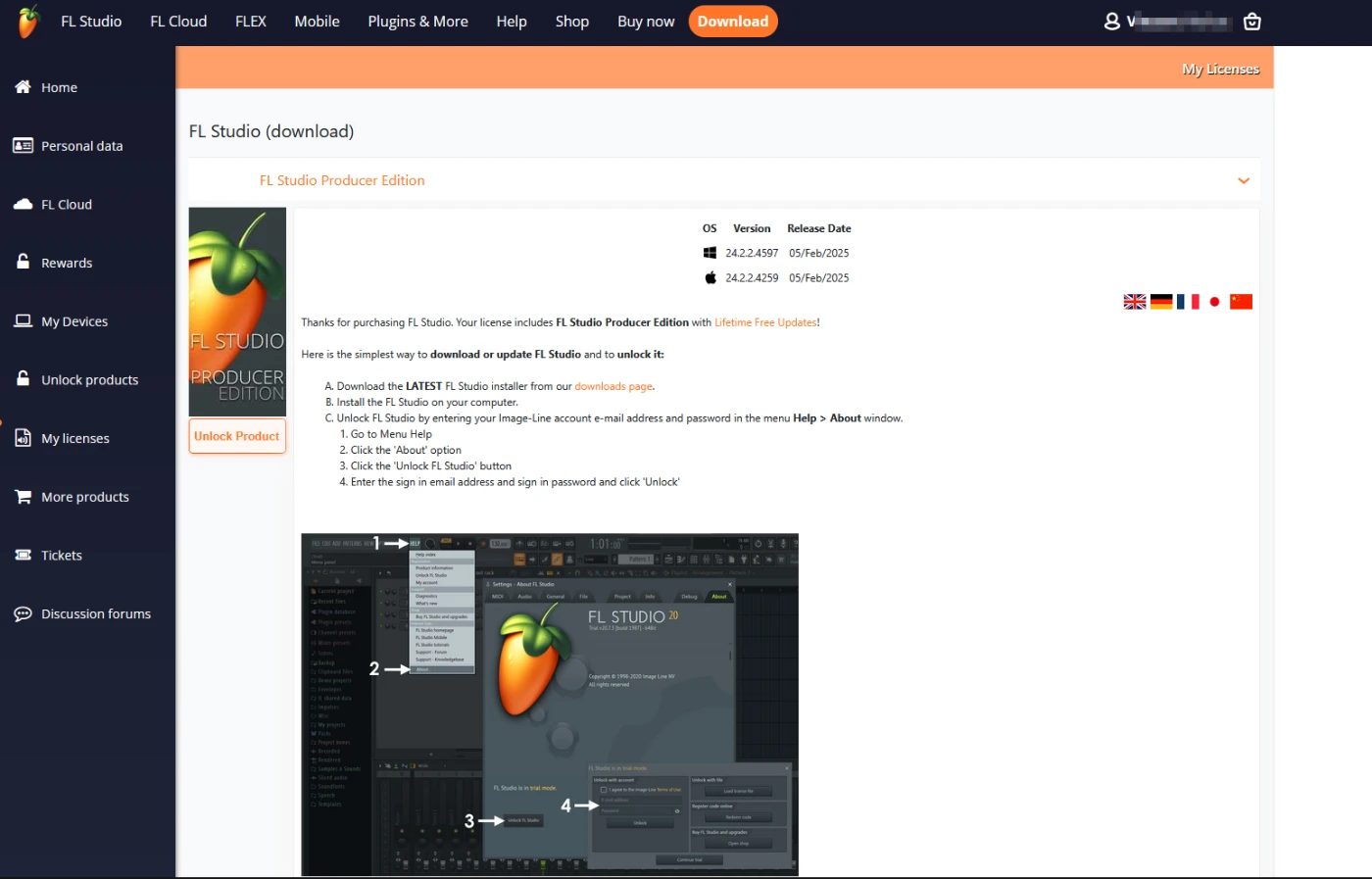Click the FL Studio fruit logo
Image resolution: width=1372 pixels, height=879 pixels.
[28, 21]
